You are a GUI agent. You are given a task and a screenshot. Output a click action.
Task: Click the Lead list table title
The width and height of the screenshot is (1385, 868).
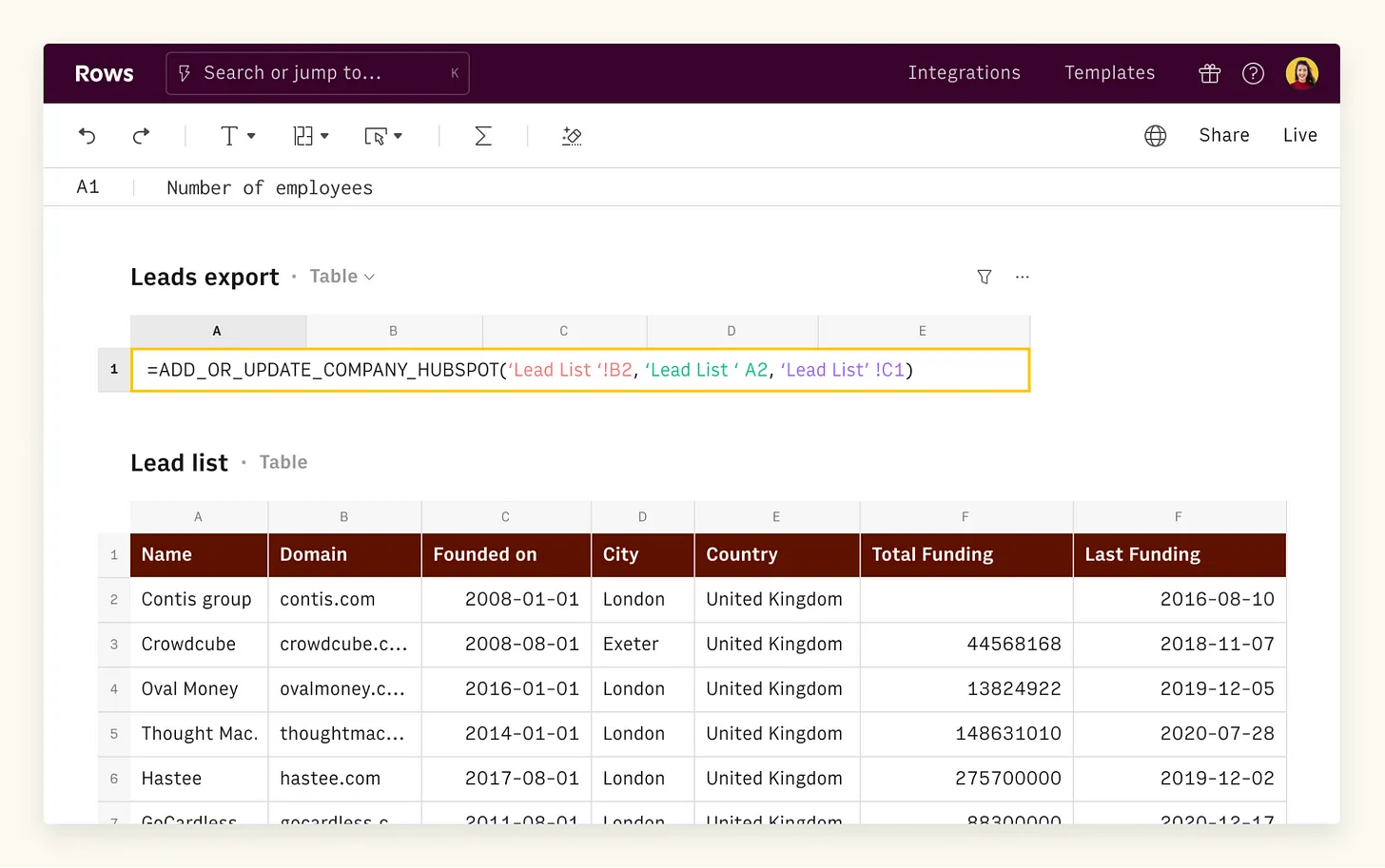point(179,463)
